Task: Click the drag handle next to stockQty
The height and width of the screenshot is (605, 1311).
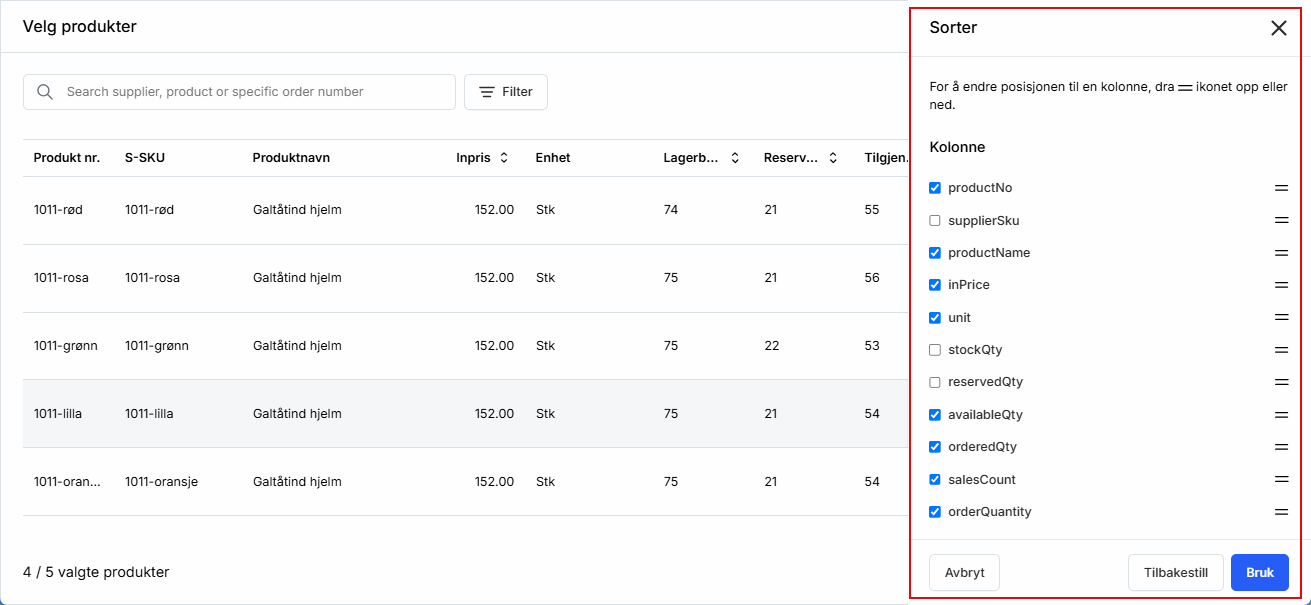Action: click(1281, 350)
